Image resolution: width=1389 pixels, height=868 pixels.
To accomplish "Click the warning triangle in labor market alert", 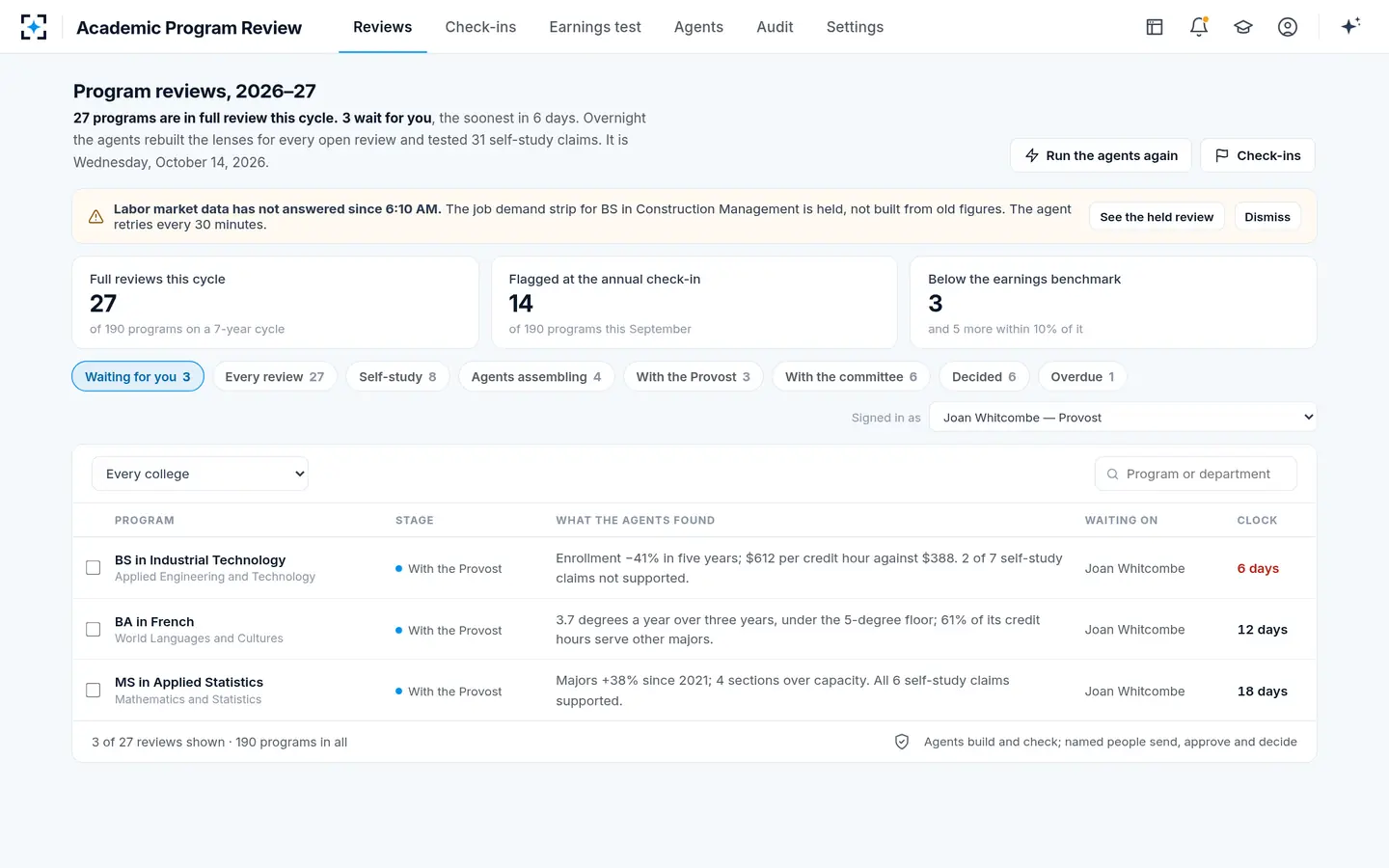I will pyautogui.click(x=96, y=217).
